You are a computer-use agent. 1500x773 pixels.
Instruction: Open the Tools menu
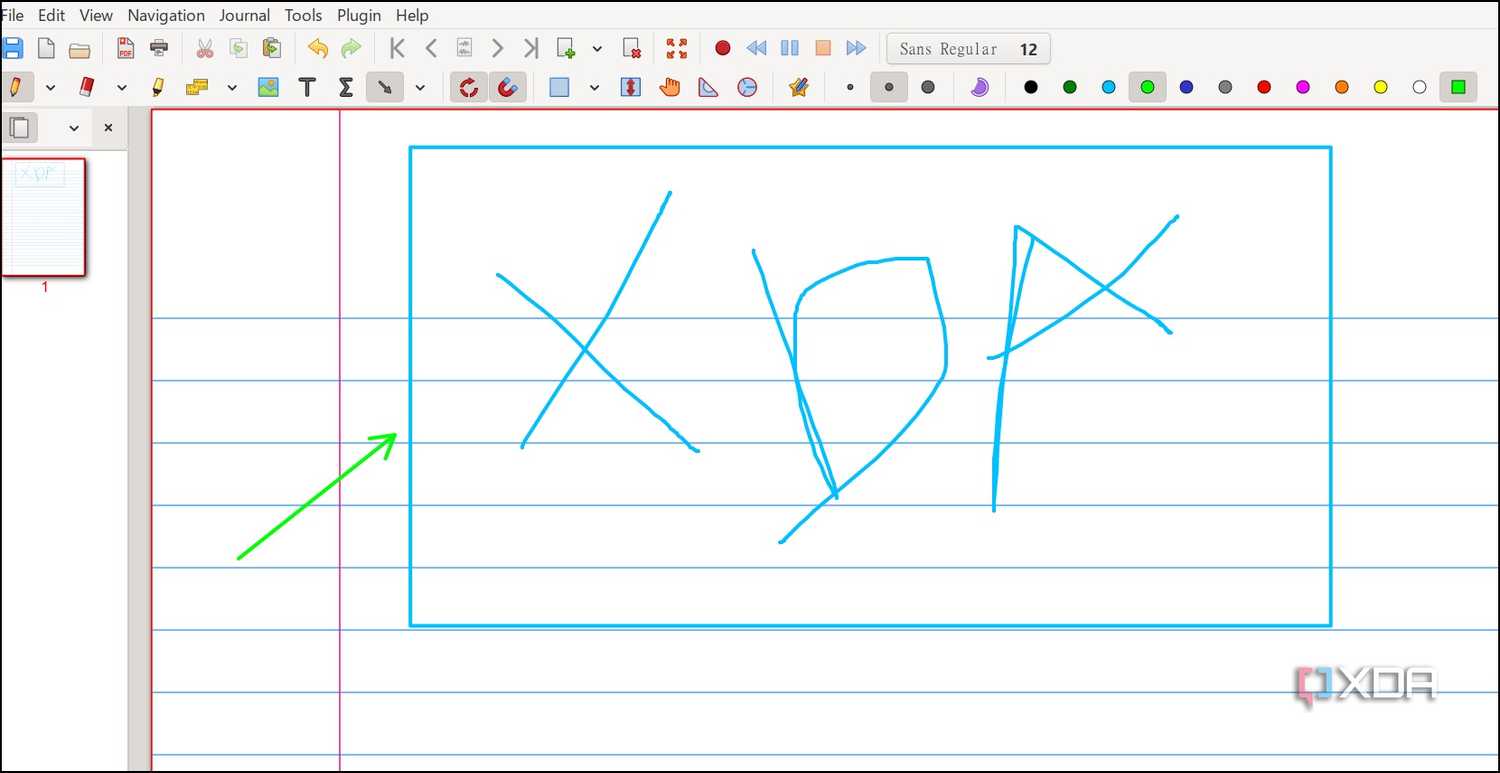click(x=303, y=15)
